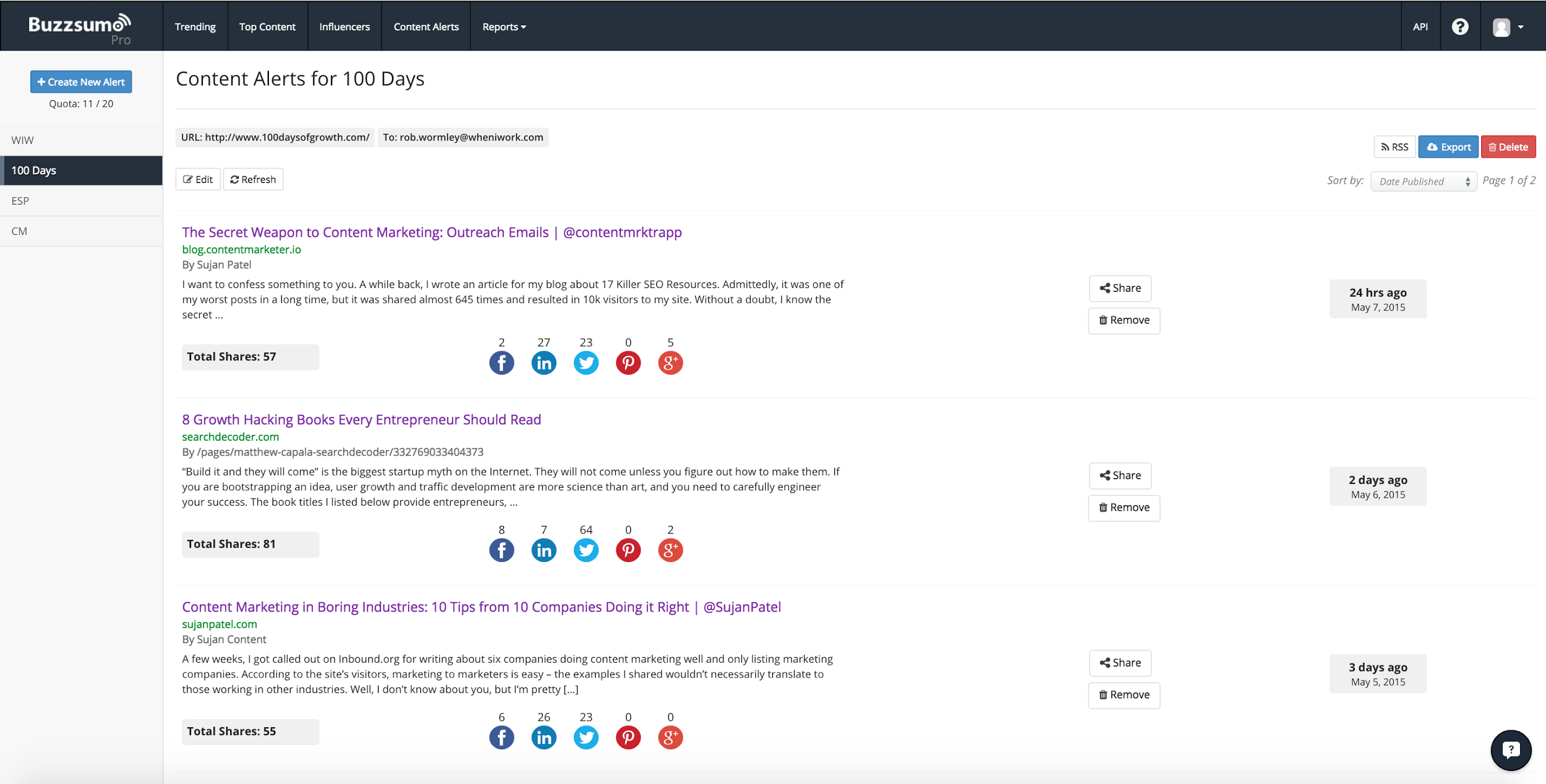
Task: Visit searchdecoder.com domain link
Action: pyautogui.click(x=230, y=437)
